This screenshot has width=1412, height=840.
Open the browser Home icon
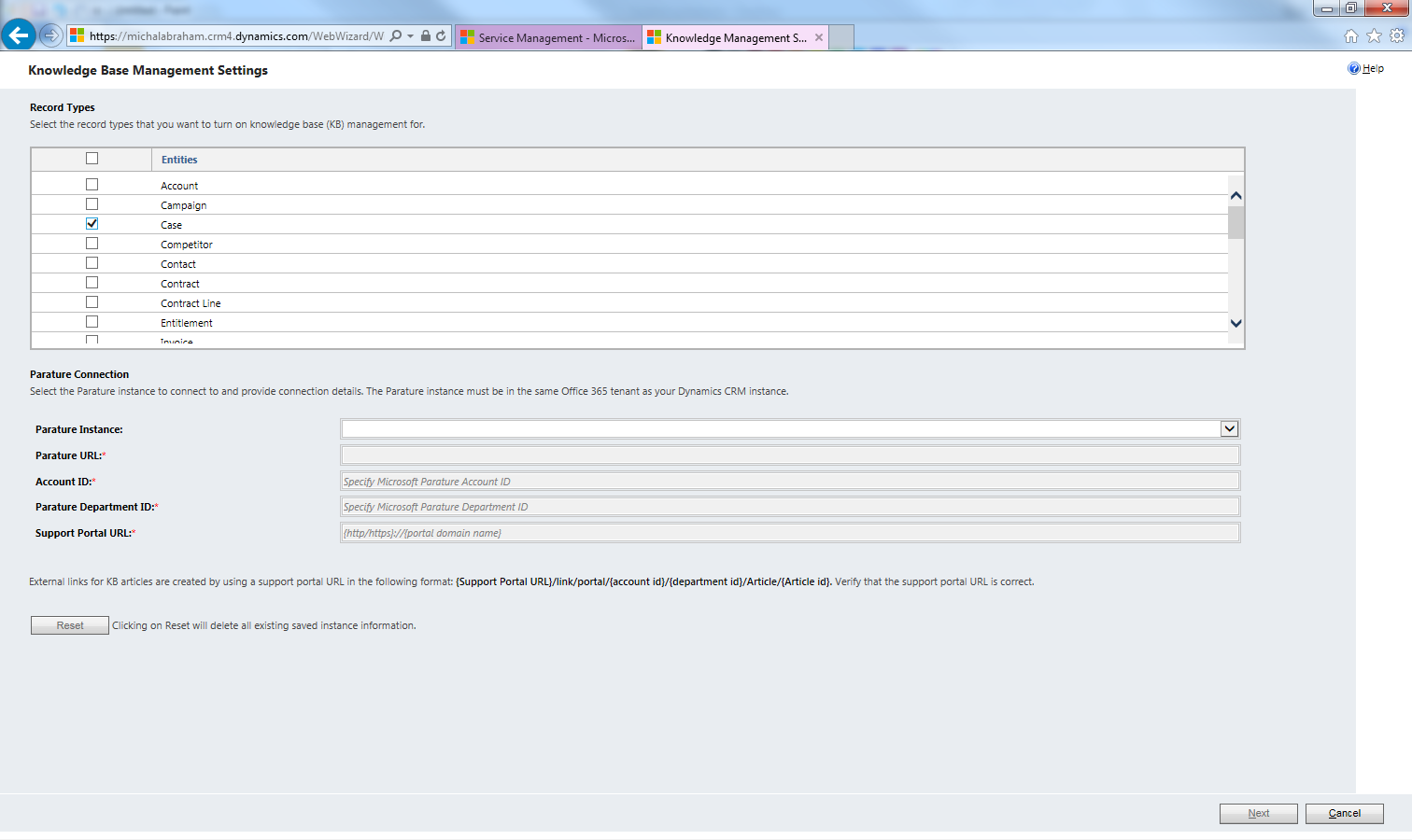1350,36
